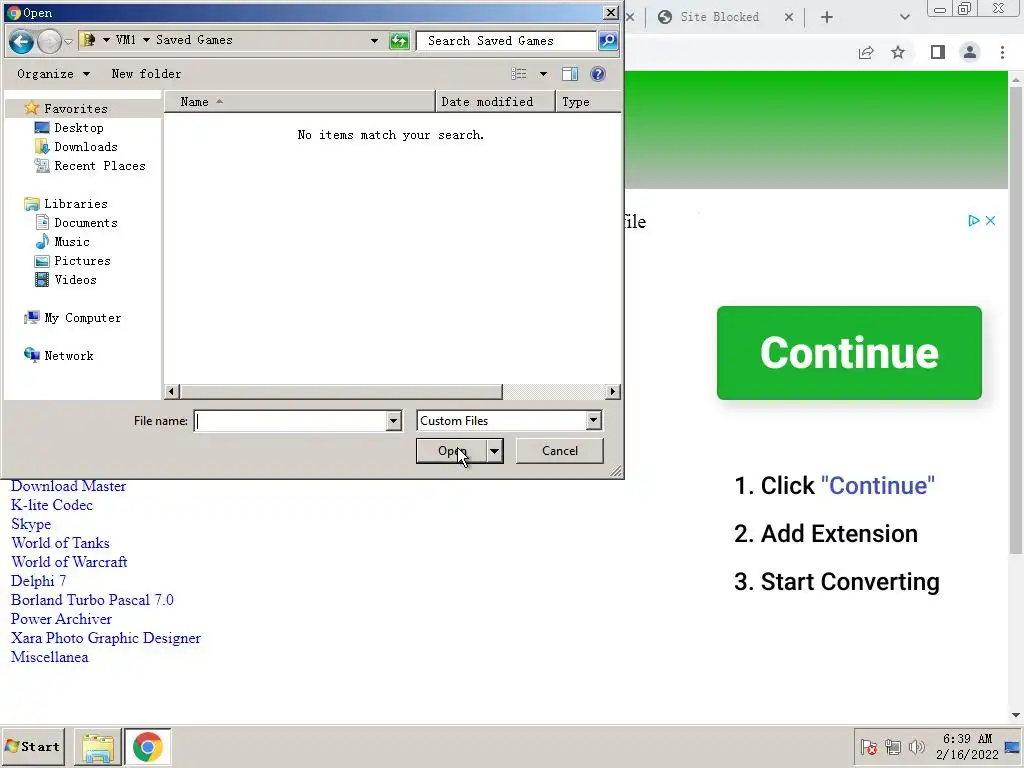This screenshot has height=768, width=1024.
Task: Click the scroll left arrow of file list
Action: [171, 392]
